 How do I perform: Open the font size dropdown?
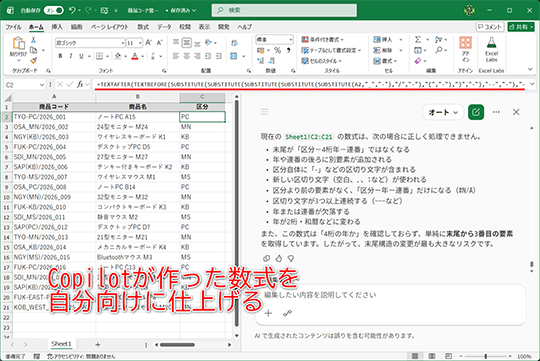pyautogui.click(x=140, y=43)
